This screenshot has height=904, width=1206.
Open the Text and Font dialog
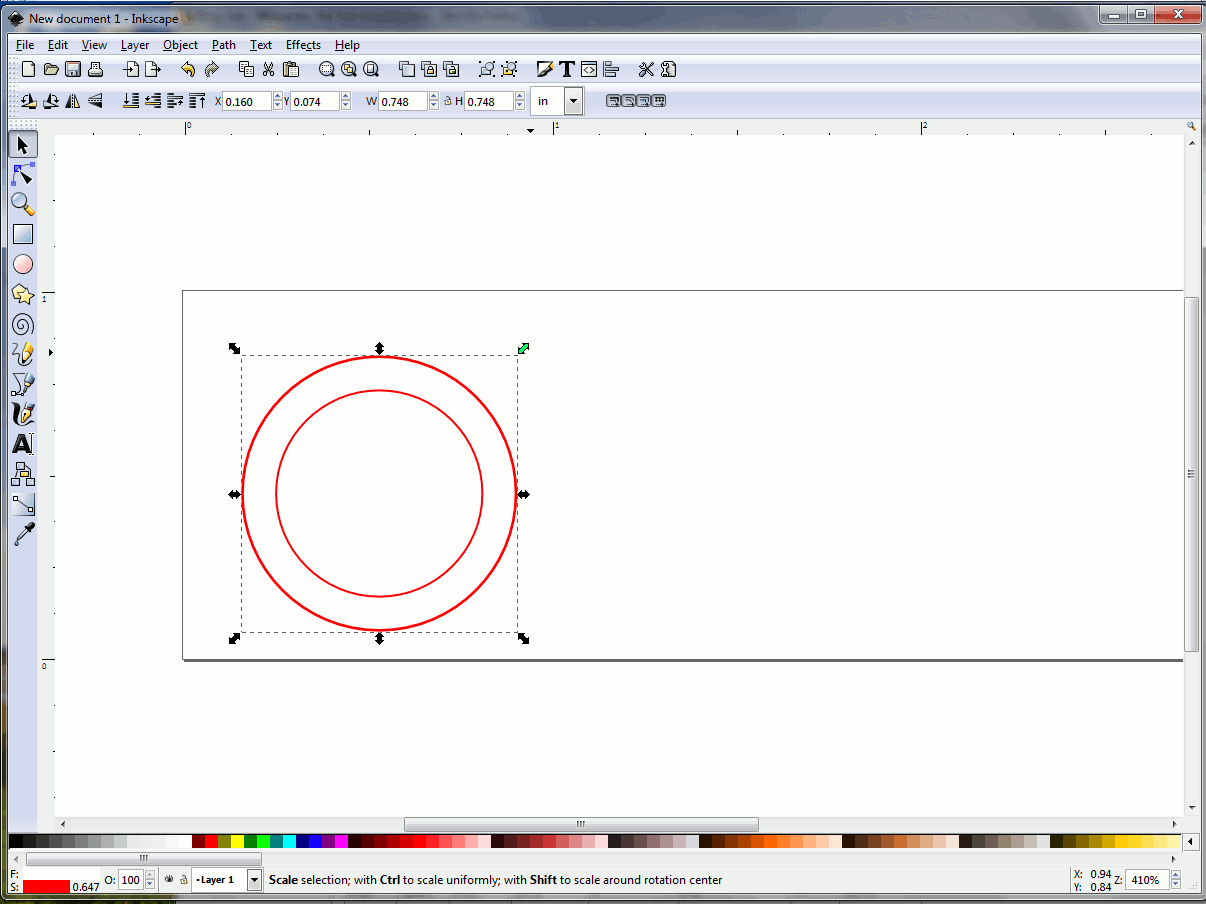tap(567, 69)
